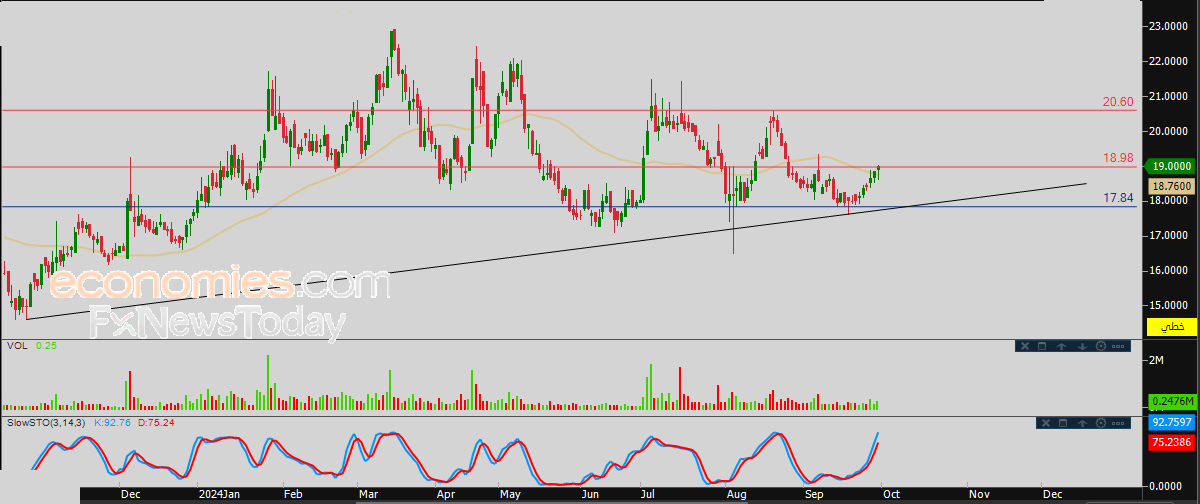Click the Apr date axis label
Image resolution: width=1200 pixels, height=504 pixels.
[444, 494]
